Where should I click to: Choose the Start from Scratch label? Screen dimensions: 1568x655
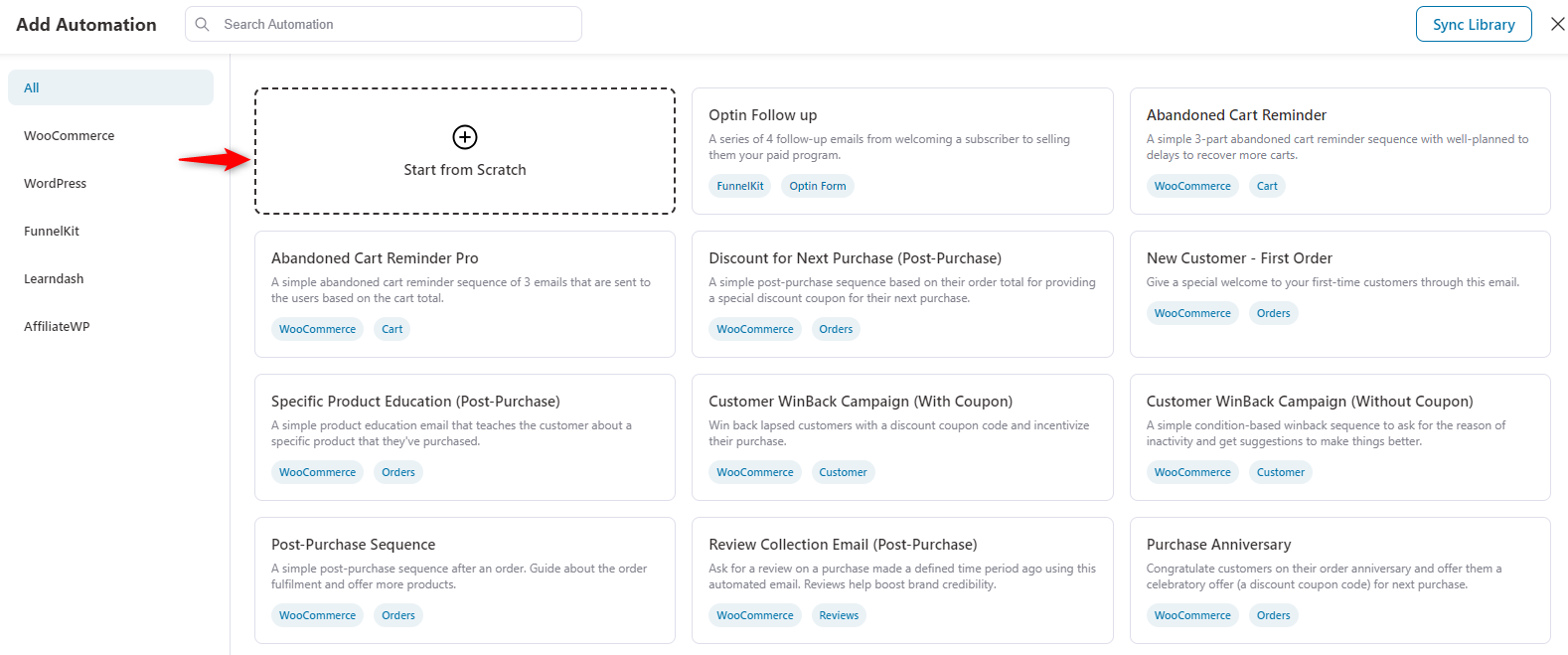[x=465, y=170]
